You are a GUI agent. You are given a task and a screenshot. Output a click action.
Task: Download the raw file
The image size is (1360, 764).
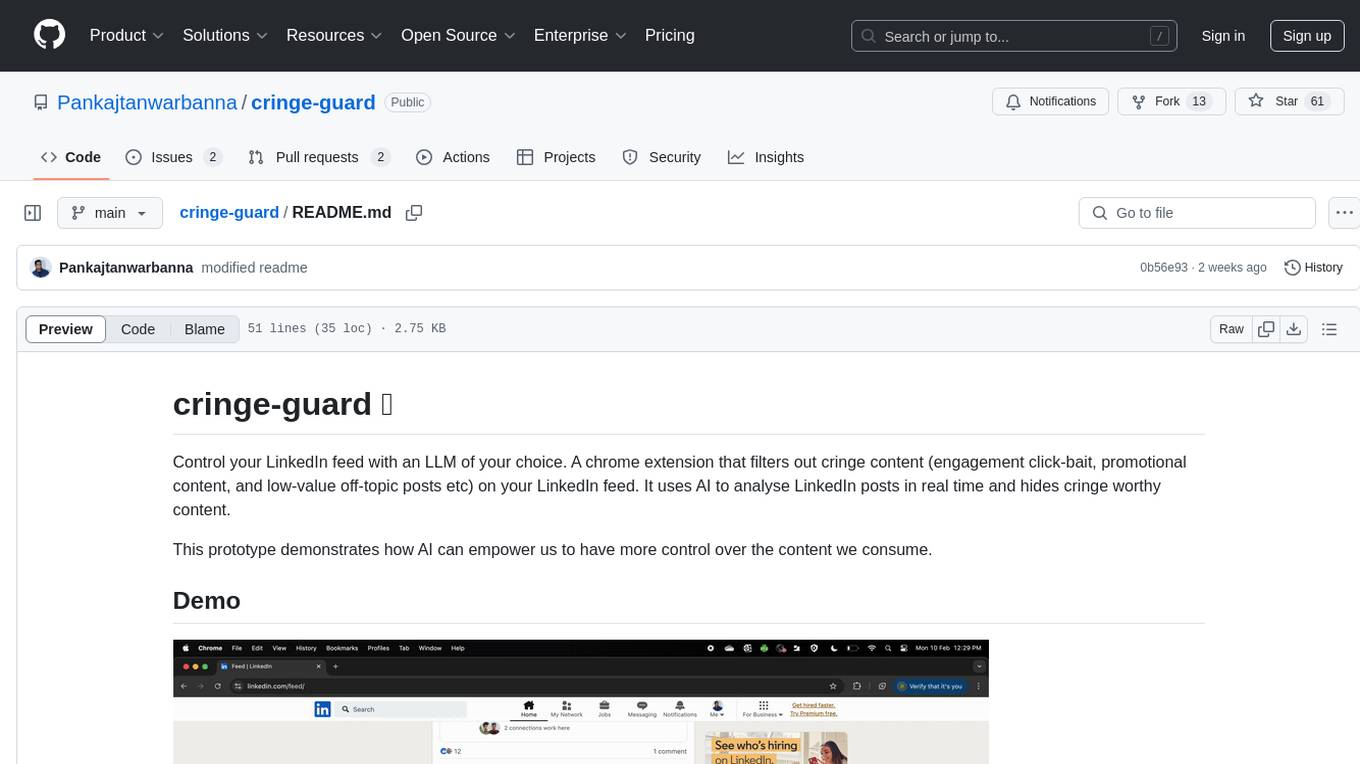(x=1293, y=329)
